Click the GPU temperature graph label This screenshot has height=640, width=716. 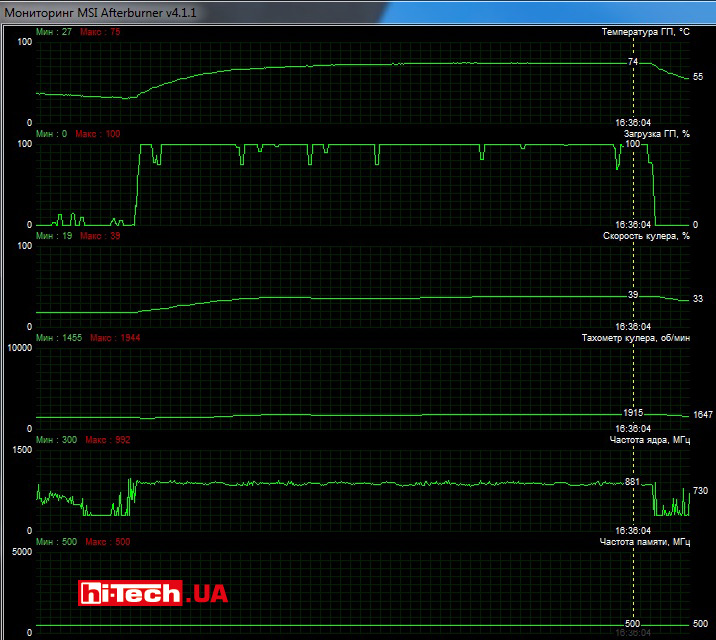tap(645, 32)
